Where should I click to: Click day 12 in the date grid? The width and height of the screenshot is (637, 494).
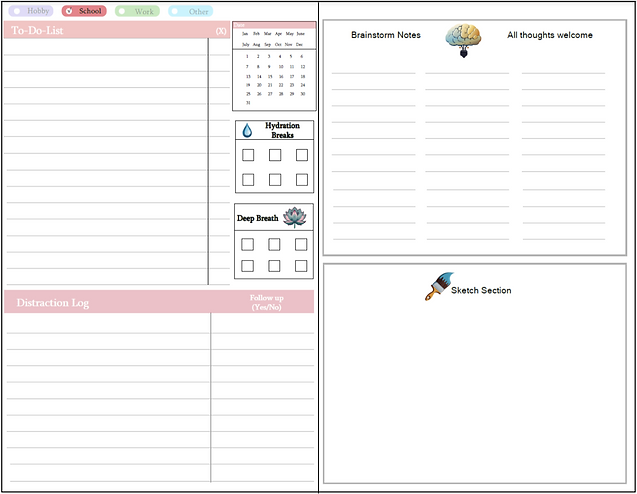click(303, 67)
